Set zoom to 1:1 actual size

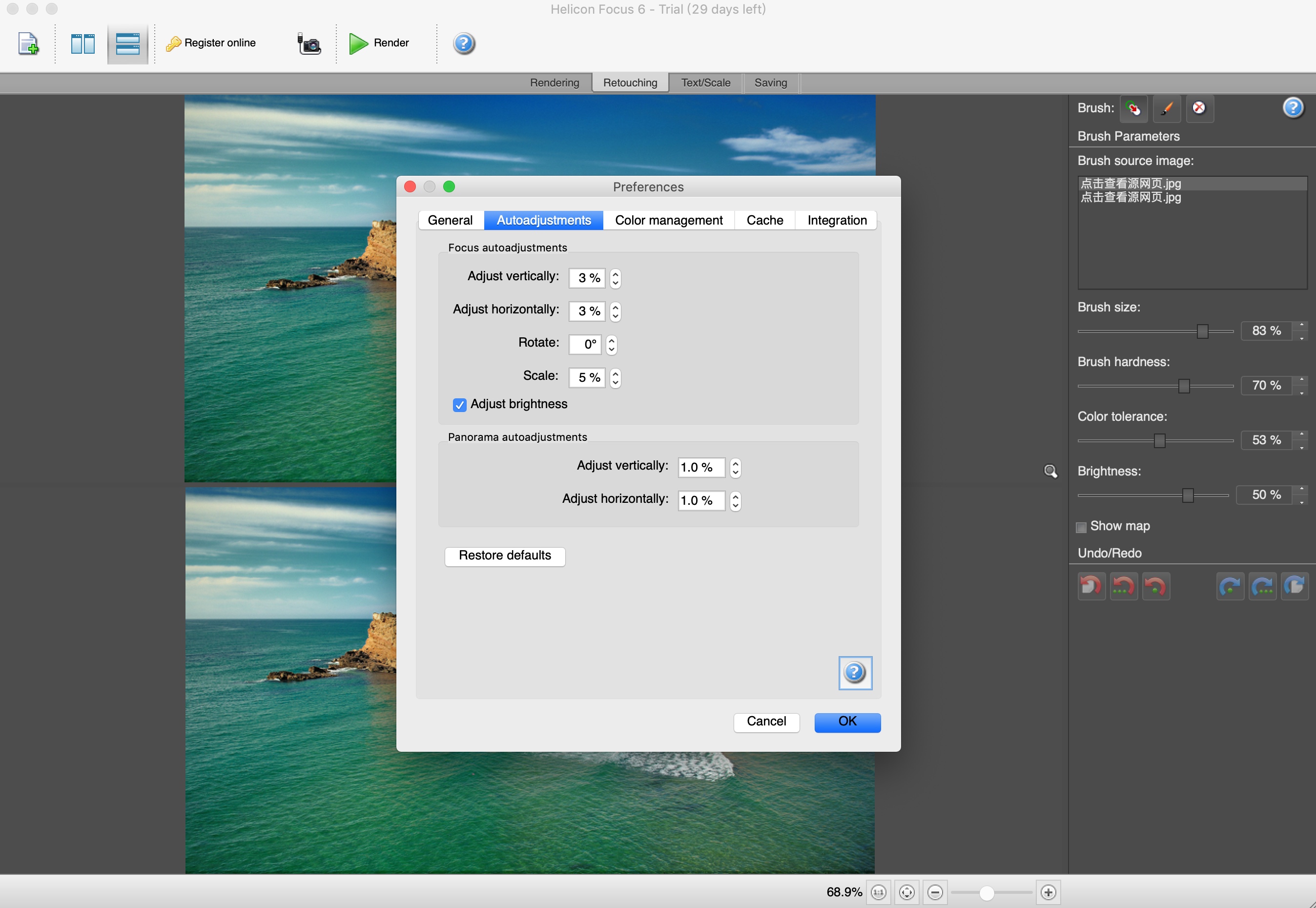click(x=879, y=892)
